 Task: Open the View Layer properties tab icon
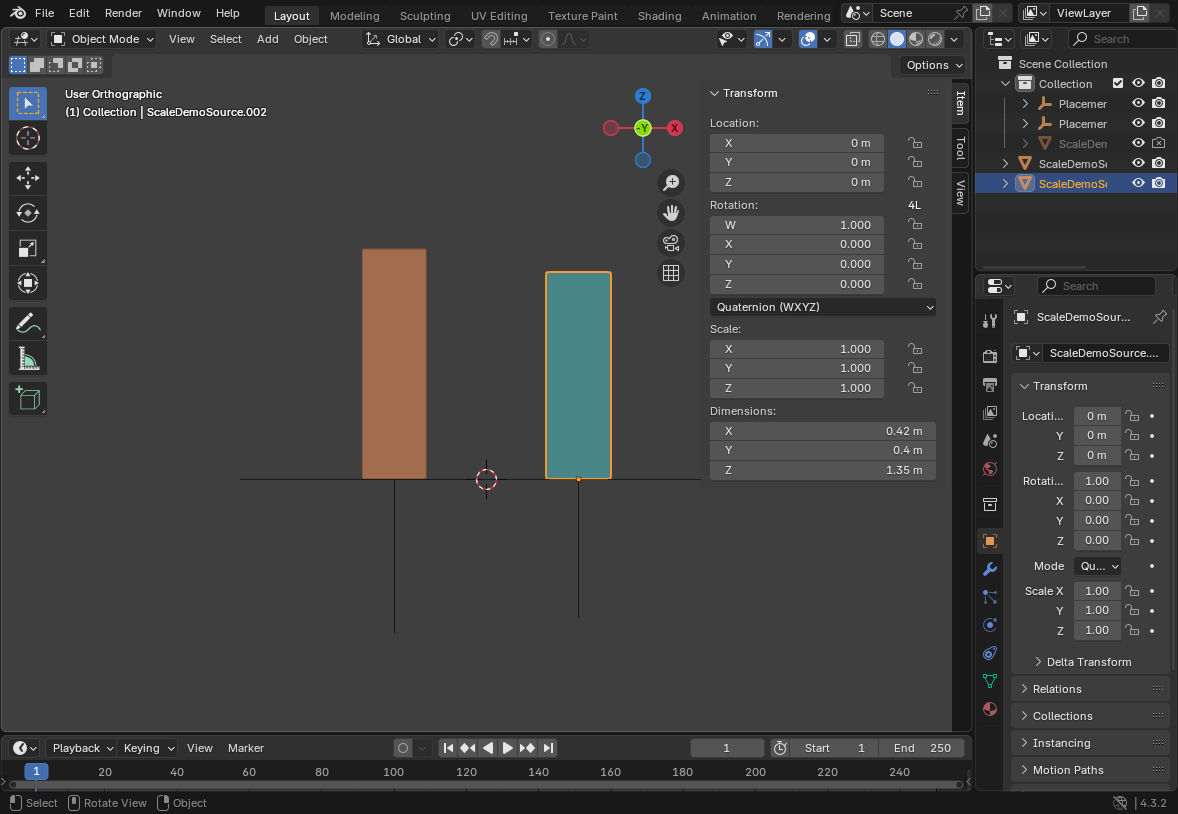pos(989,413)
